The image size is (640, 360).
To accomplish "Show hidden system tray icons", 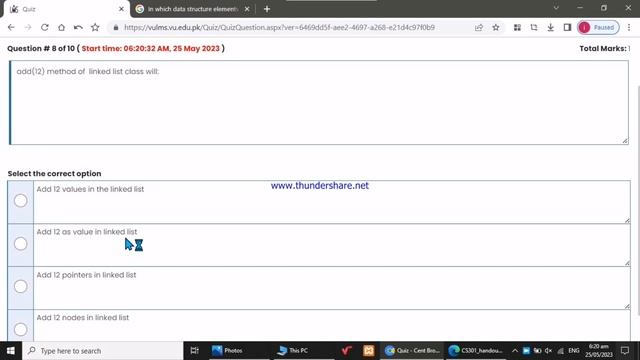I will (515, 351).
